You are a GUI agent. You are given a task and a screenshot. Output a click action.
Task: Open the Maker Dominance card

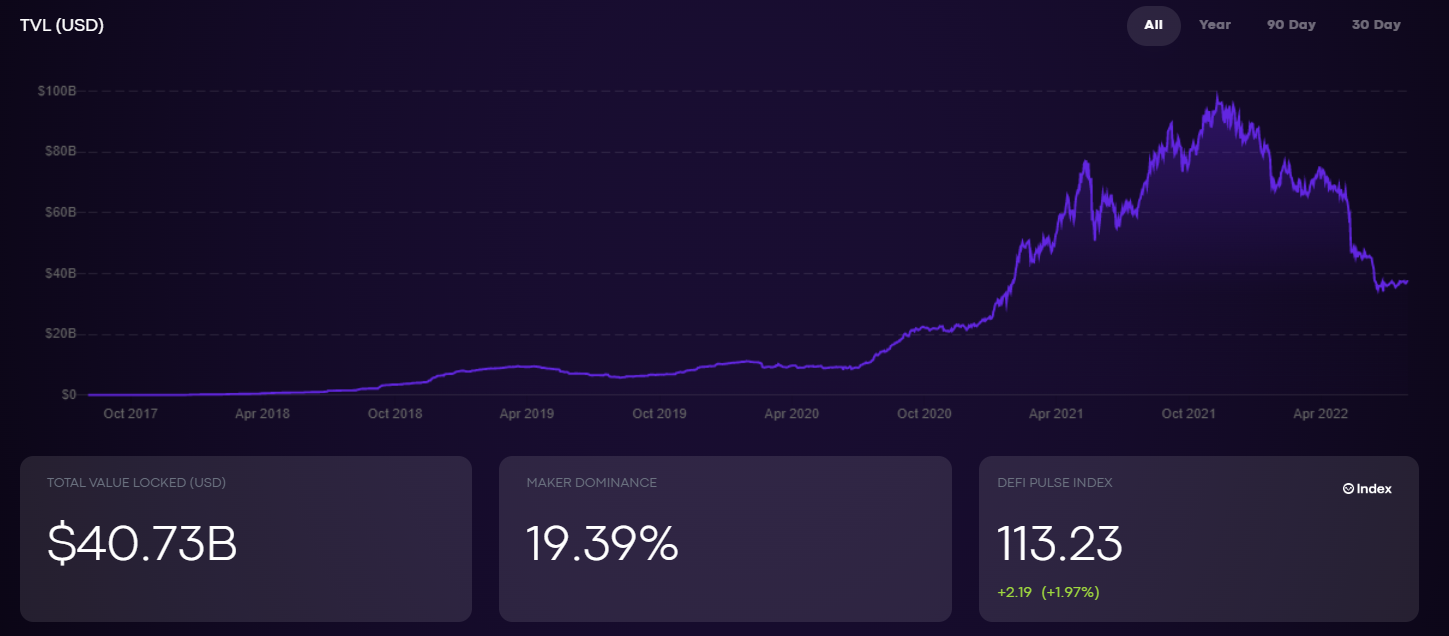(724, 539)
